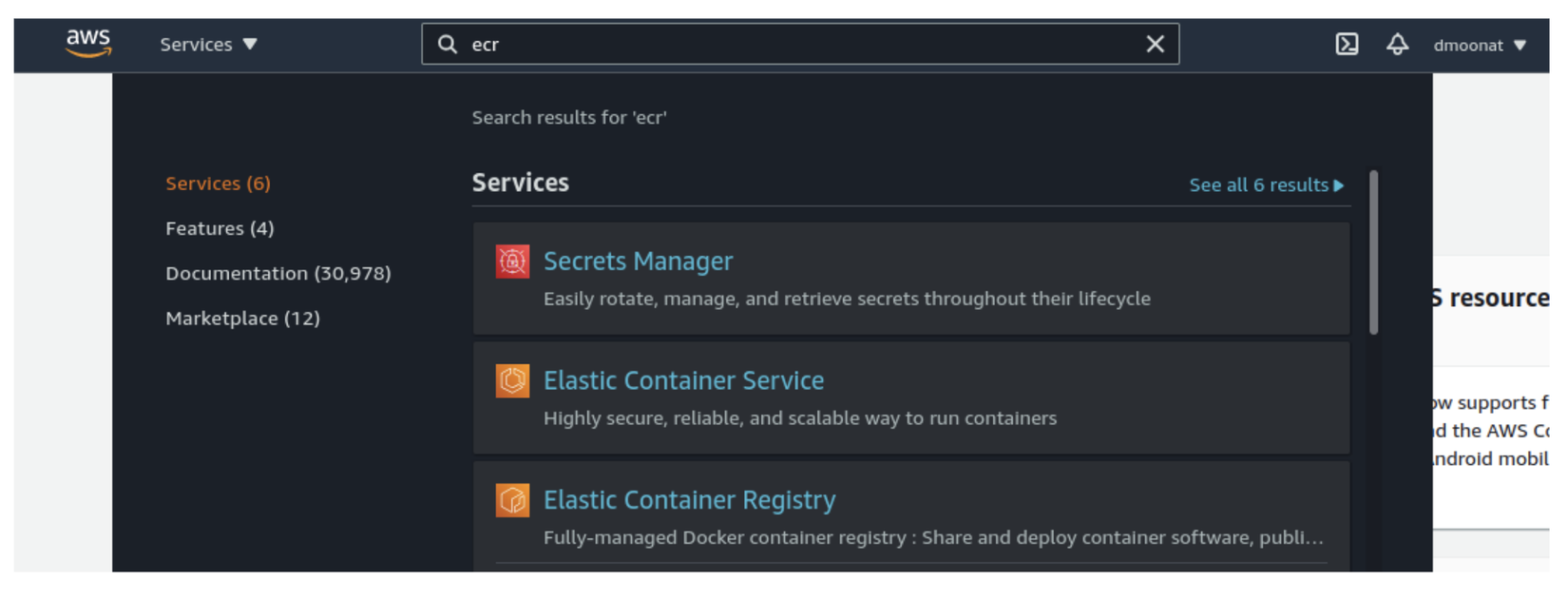Image resolution: width=1568 pixels, height=600 pixels.
Task: Expand the Services dropdown menu
Action: point(208,45)
